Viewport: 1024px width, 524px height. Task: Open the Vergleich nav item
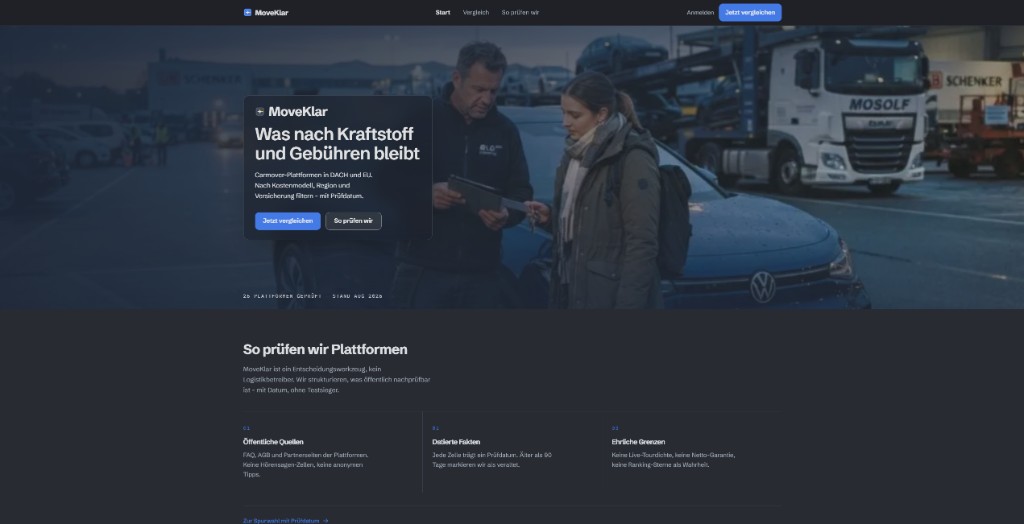(x=475, y=12)
